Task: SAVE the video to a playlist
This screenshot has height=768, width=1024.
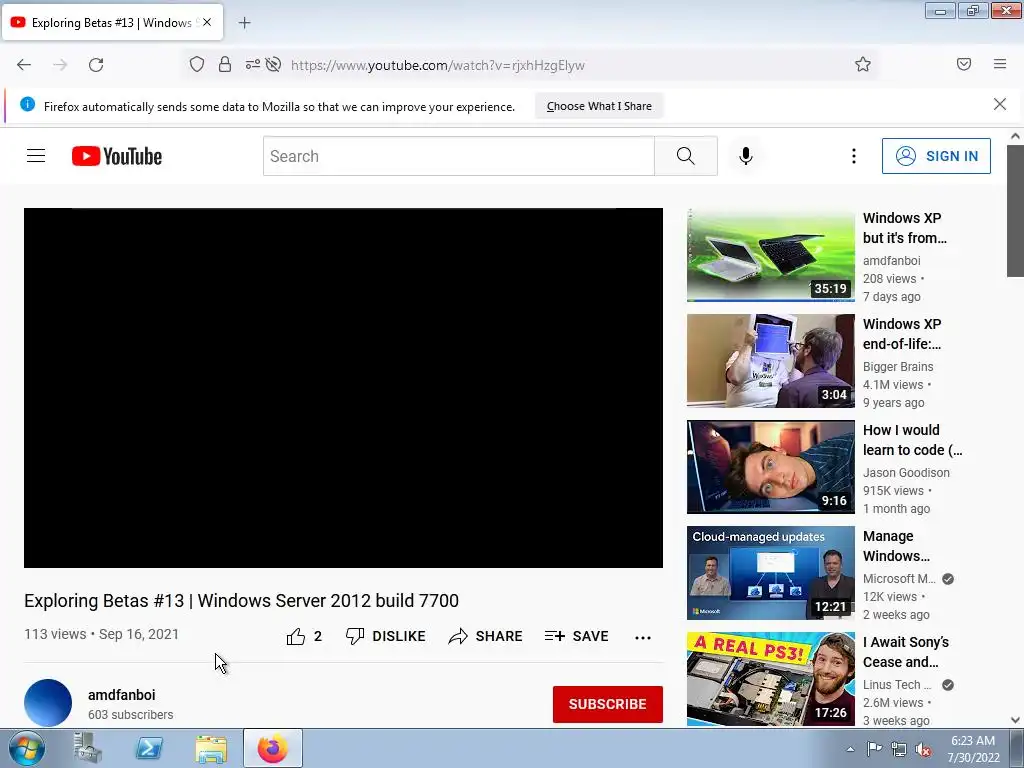Action: pyautogui.click(x=577, y=636)
